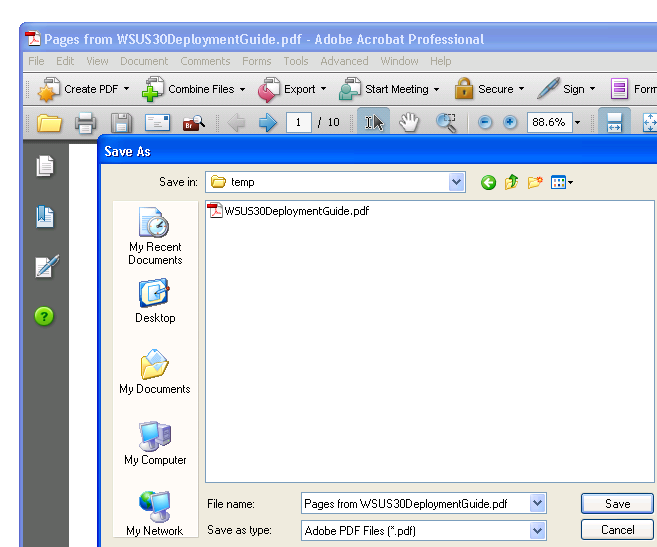Click the Save floppy disk icon
The height and width of the screenshot is (547, 657).
(122, 123)
